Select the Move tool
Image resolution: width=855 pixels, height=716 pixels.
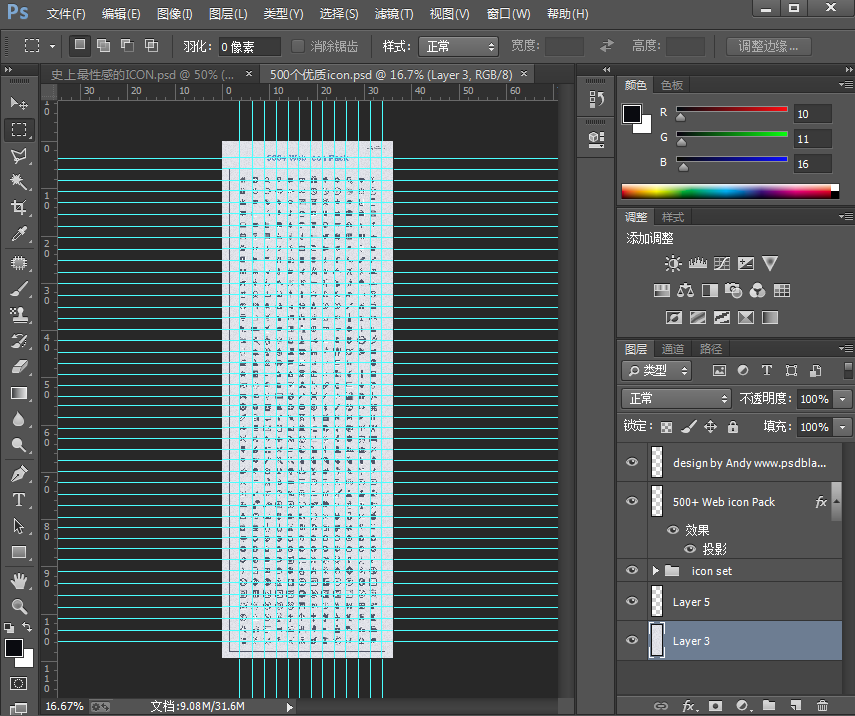[19, 104]
